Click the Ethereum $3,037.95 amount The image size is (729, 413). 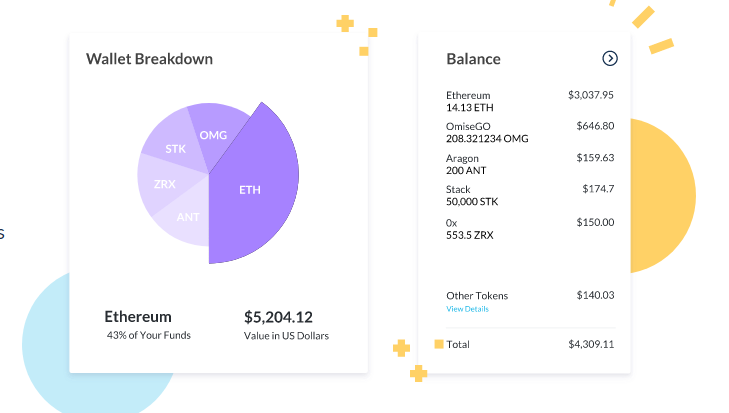(590, 95)
